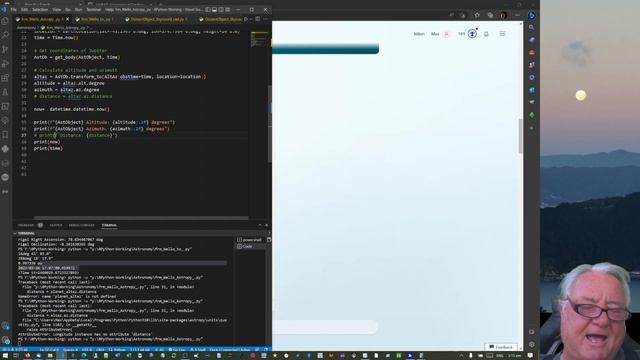Open the Run and Debug view

(x=5, y=64)
